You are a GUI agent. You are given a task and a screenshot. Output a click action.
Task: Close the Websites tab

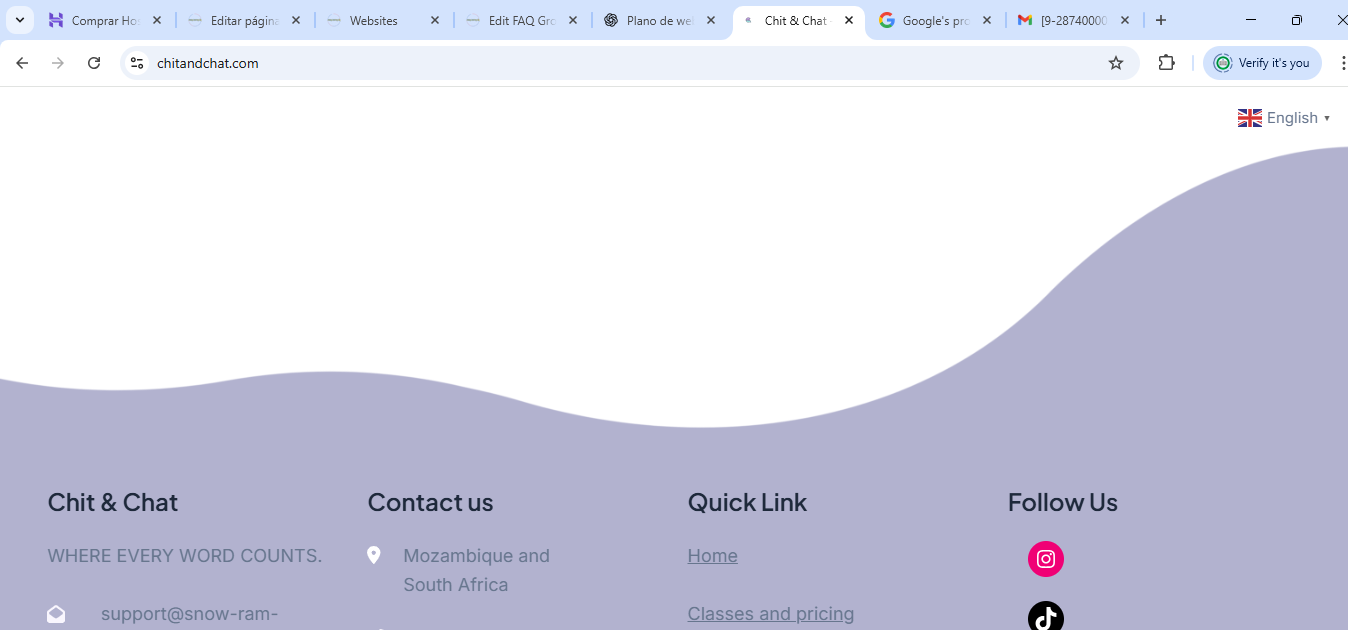point(434,20)
